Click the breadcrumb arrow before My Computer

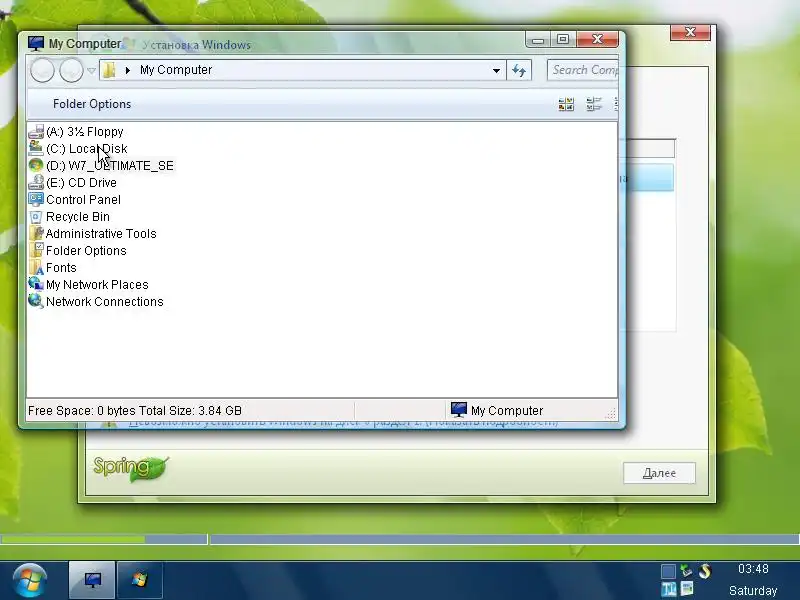128,70
